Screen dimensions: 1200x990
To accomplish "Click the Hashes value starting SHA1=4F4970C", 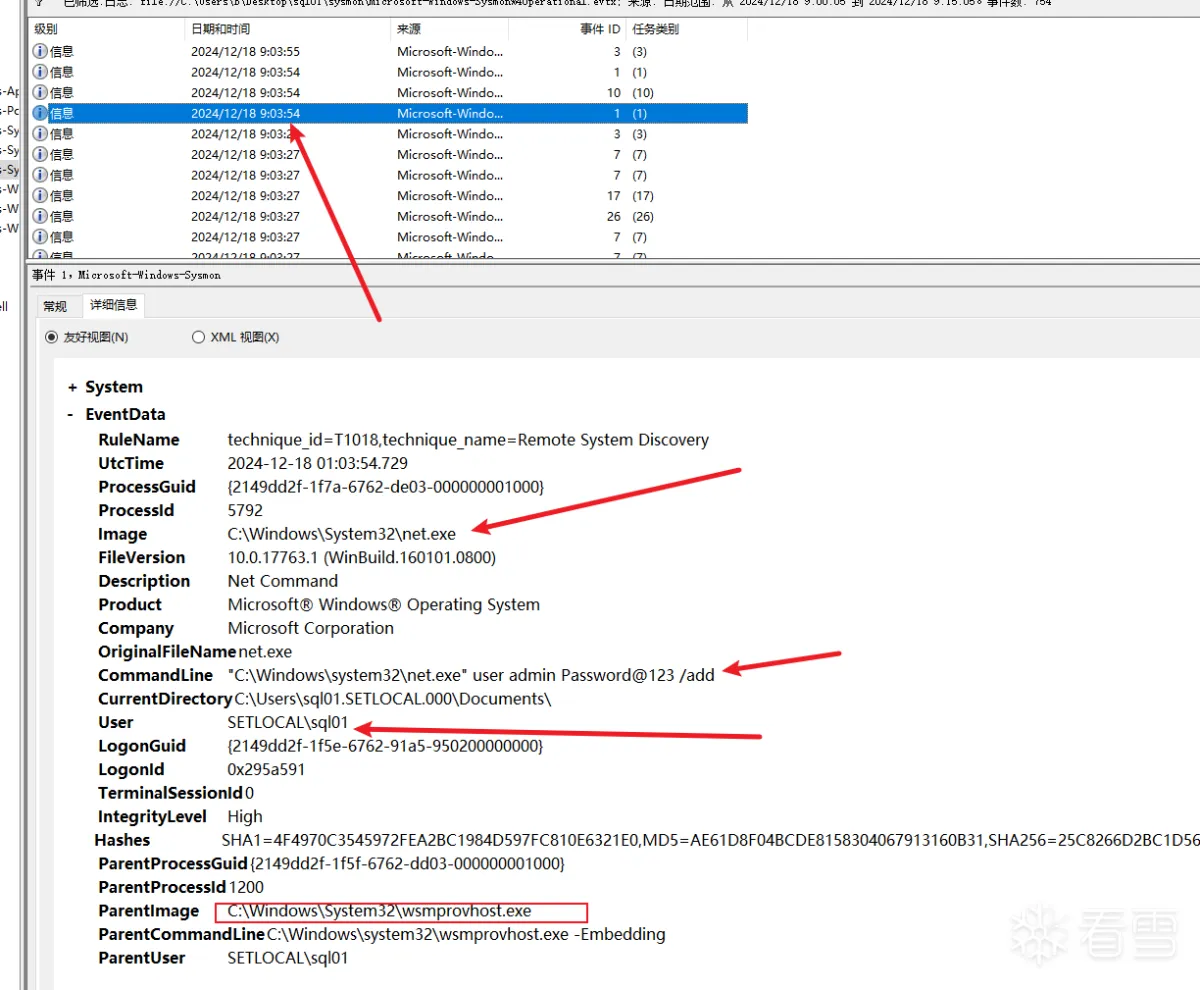I will coord(710,841).
